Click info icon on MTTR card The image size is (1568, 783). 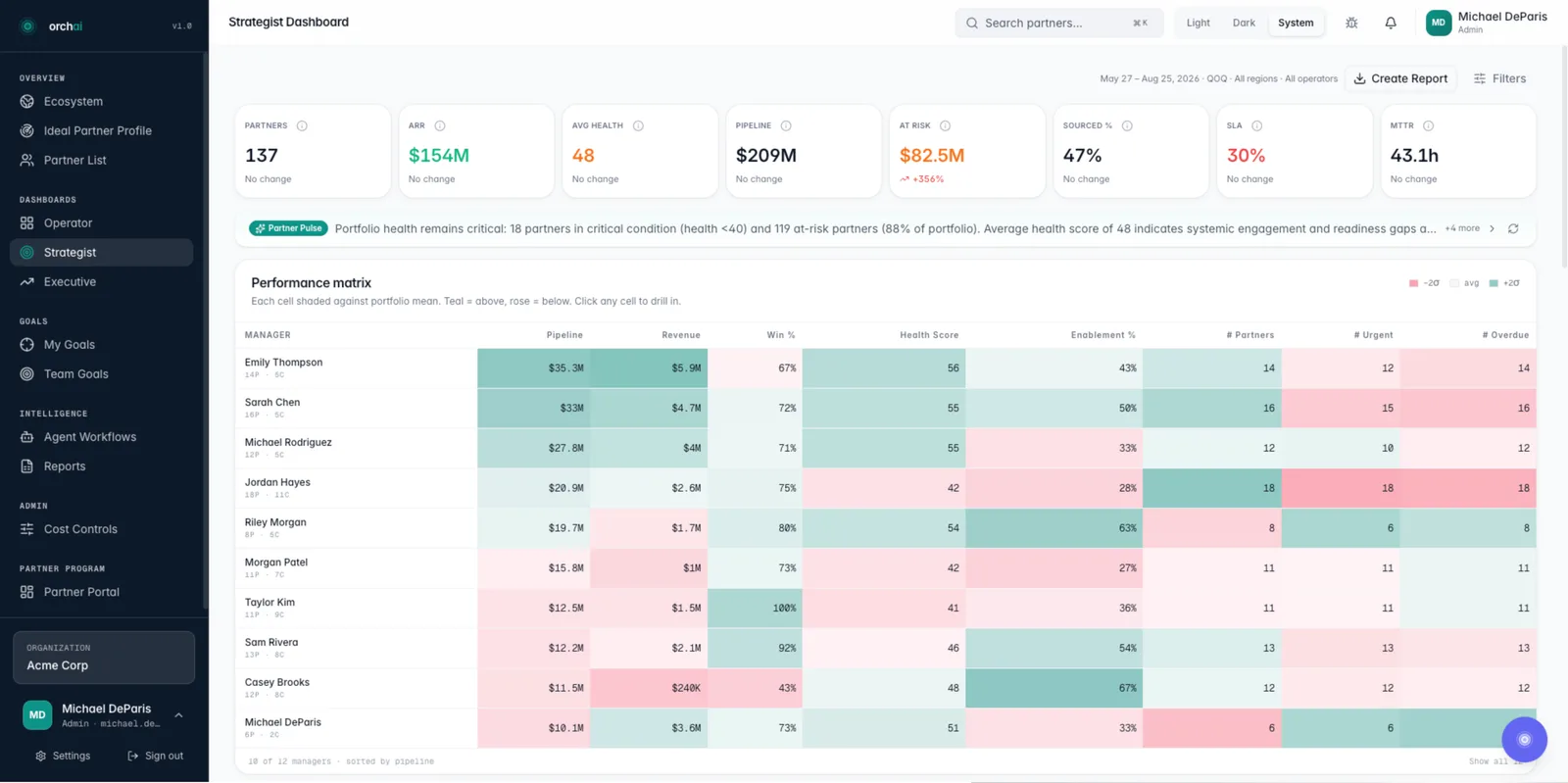pyautogui.click(x=1428, y=125)
